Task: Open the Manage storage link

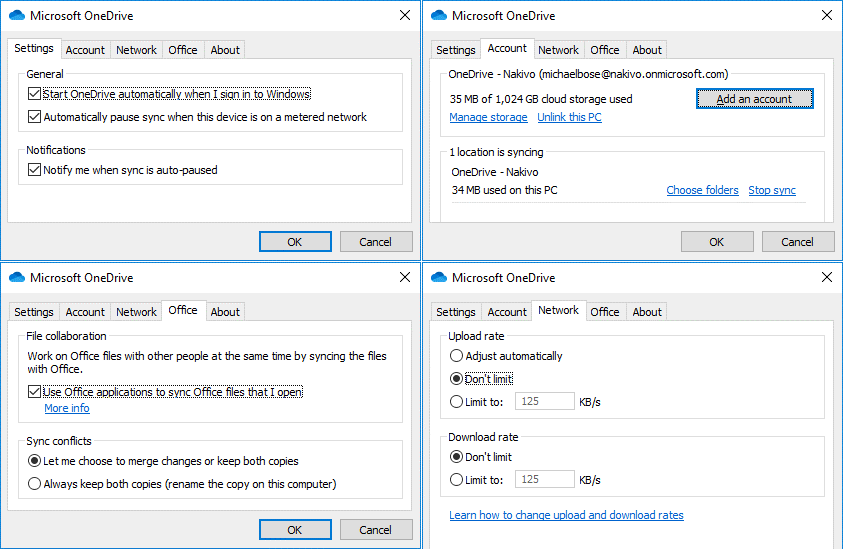Action: (x=488, y=117)
